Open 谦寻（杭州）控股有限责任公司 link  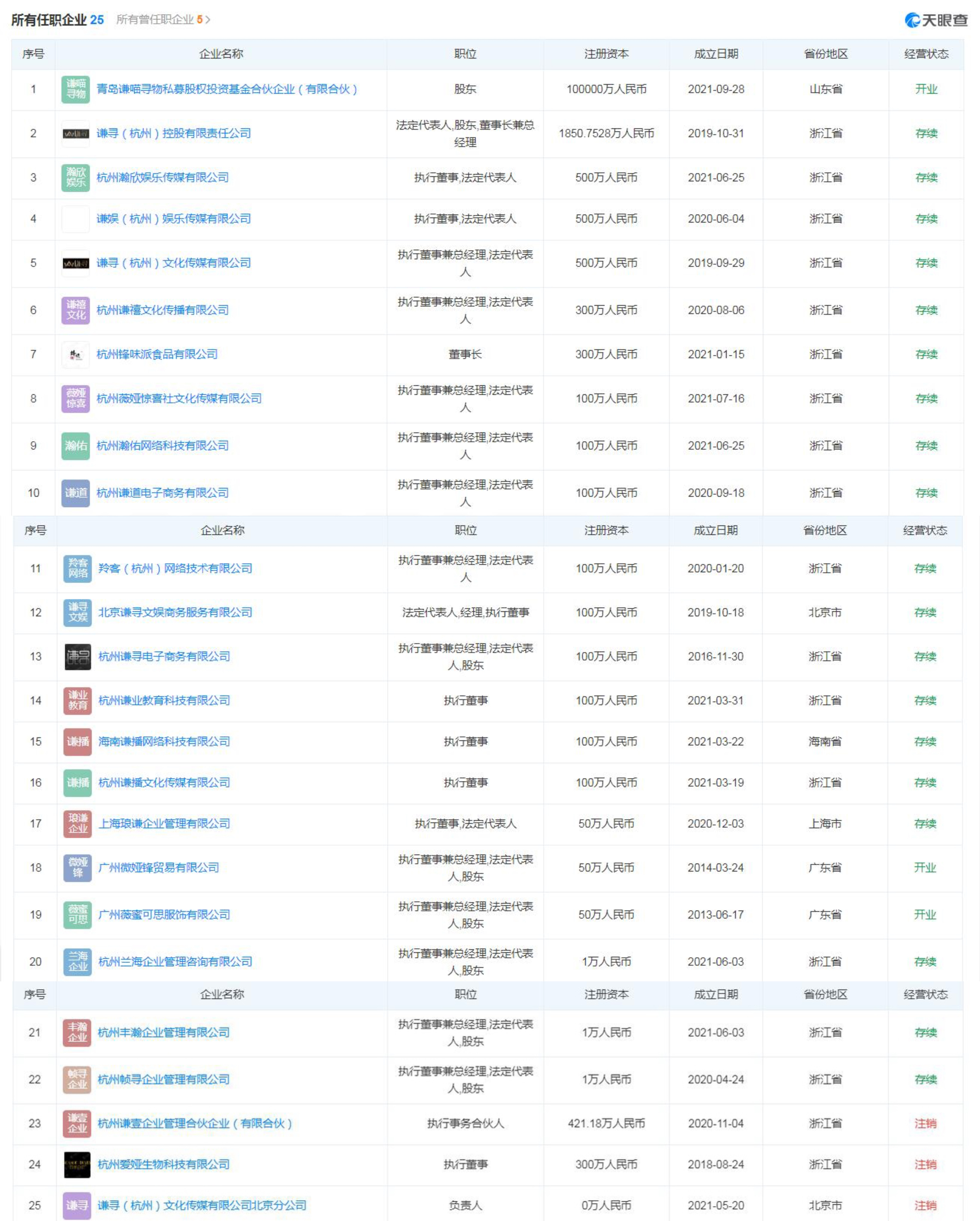tap(173, 134)
